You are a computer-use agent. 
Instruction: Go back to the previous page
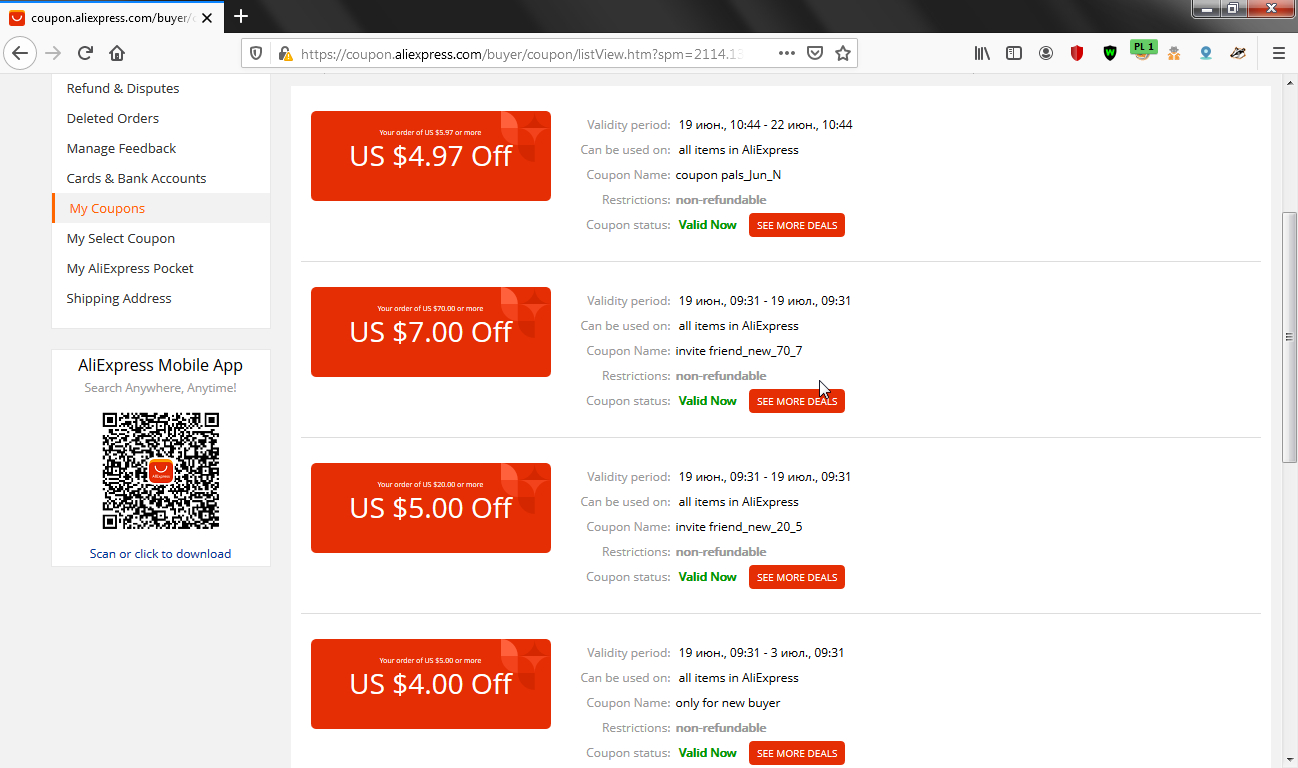[20, 53]
